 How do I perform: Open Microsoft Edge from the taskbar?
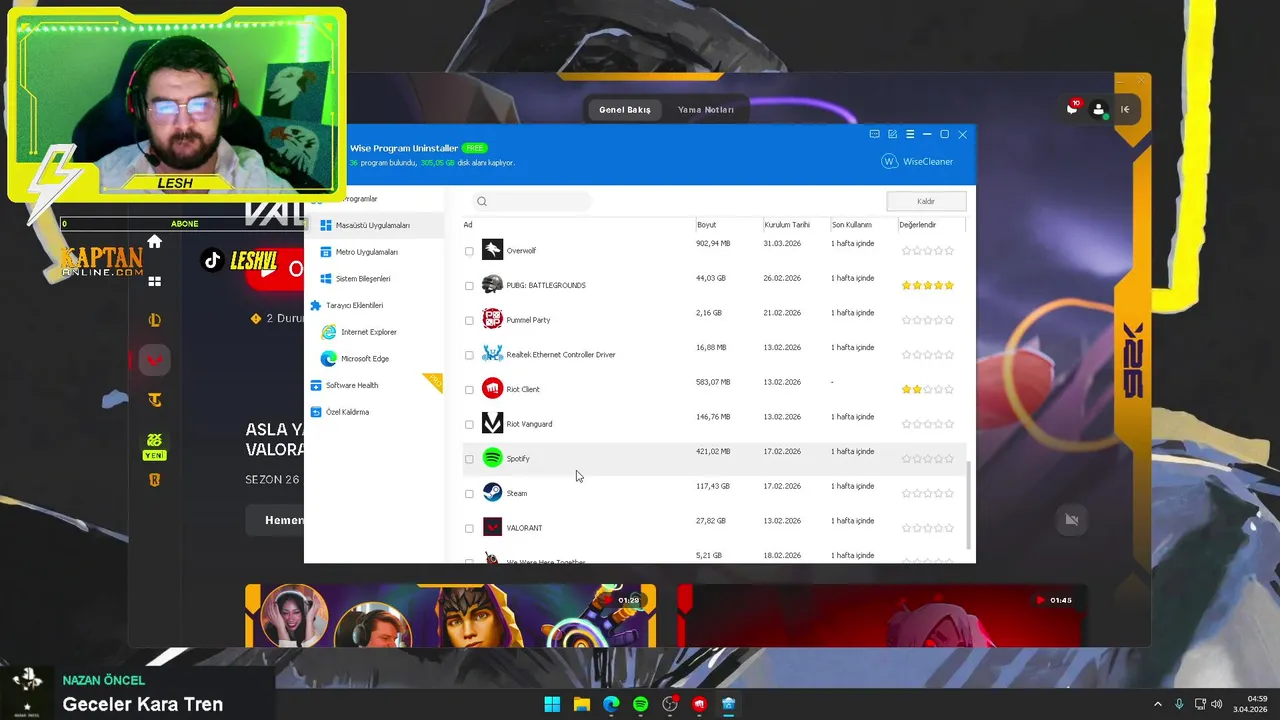coord(611,704)
